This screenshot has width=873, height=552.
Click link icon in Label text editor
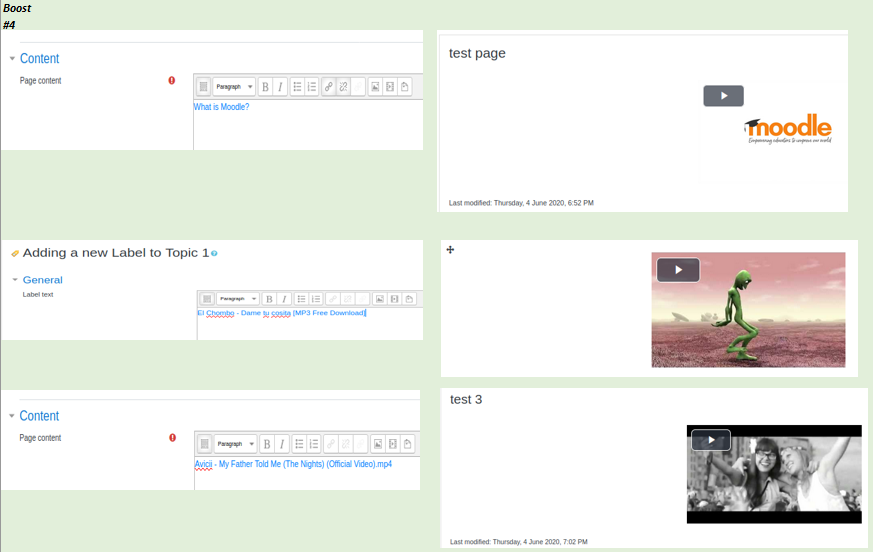332,299
